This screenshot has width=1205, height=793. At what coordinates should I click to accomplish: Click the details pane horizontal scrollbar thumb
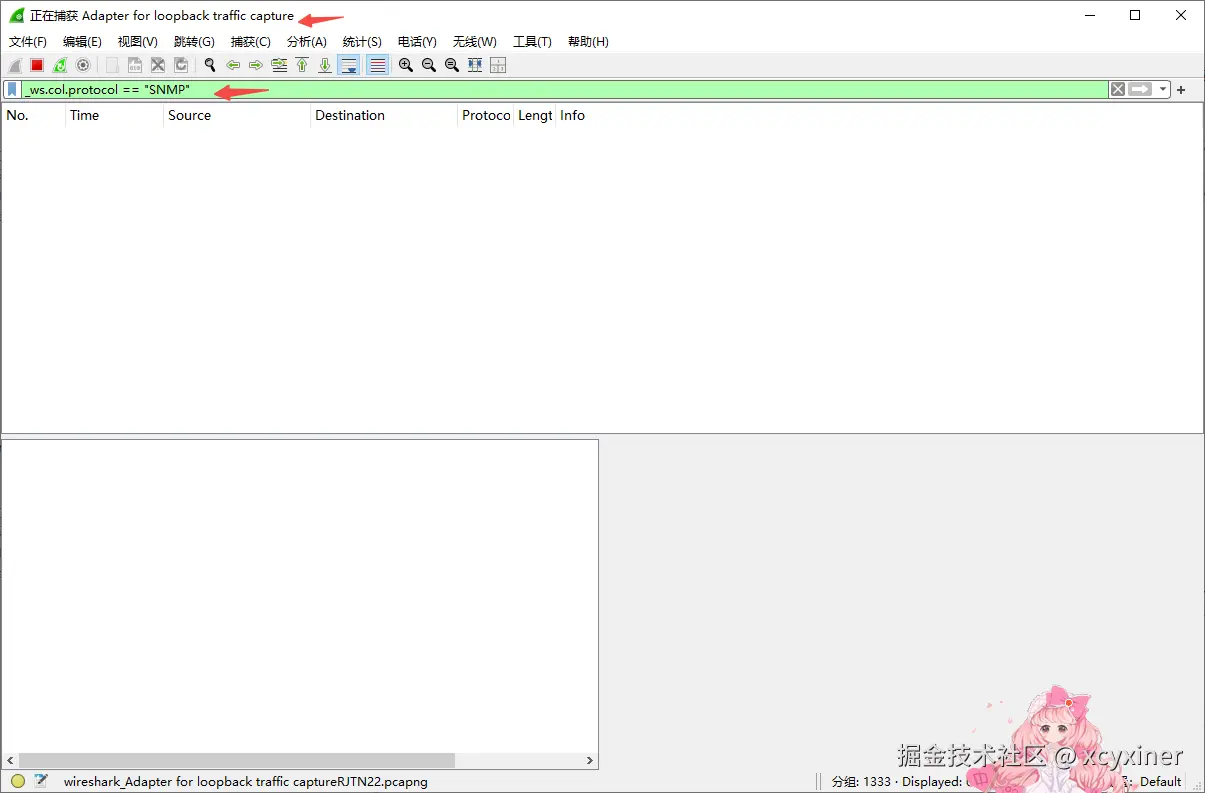pyautogui.click(x=236, y=760)
